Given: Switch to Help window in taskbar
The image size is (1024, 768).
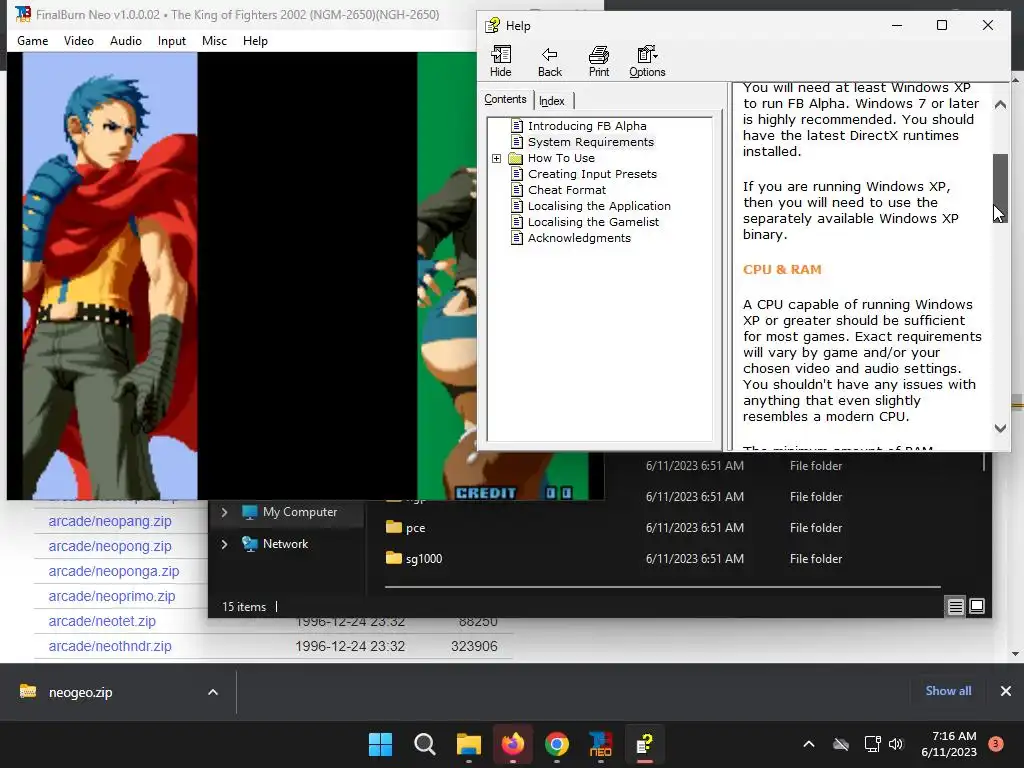Looking at the screenshot, I should (x=645, y=744).
